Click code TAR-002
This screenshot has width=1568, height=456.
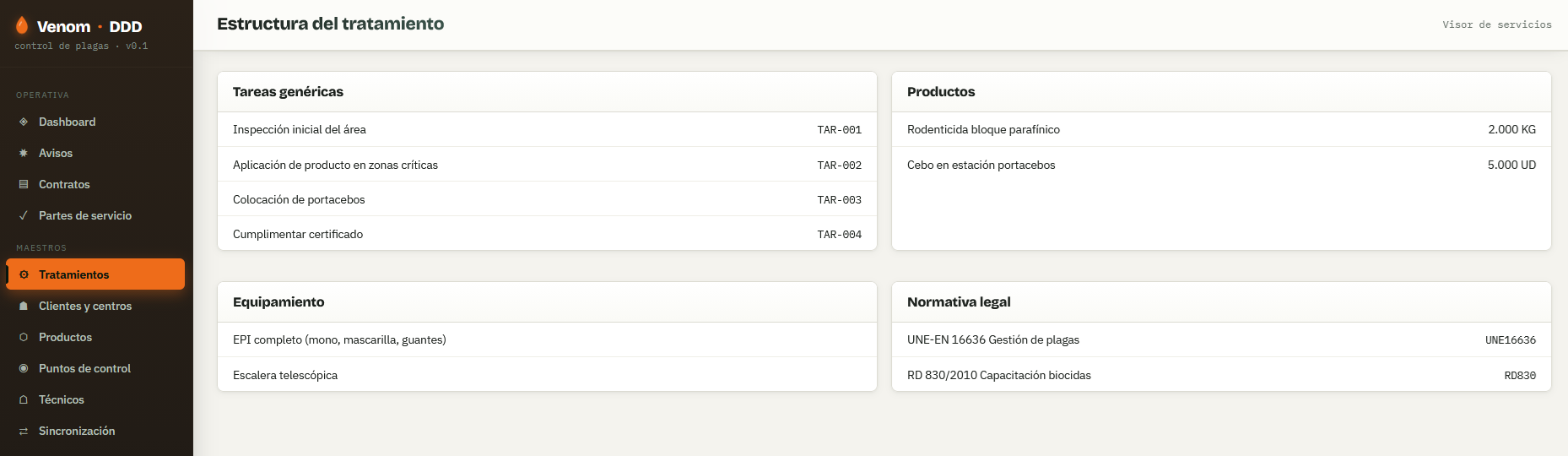click(x=839, y=166)
